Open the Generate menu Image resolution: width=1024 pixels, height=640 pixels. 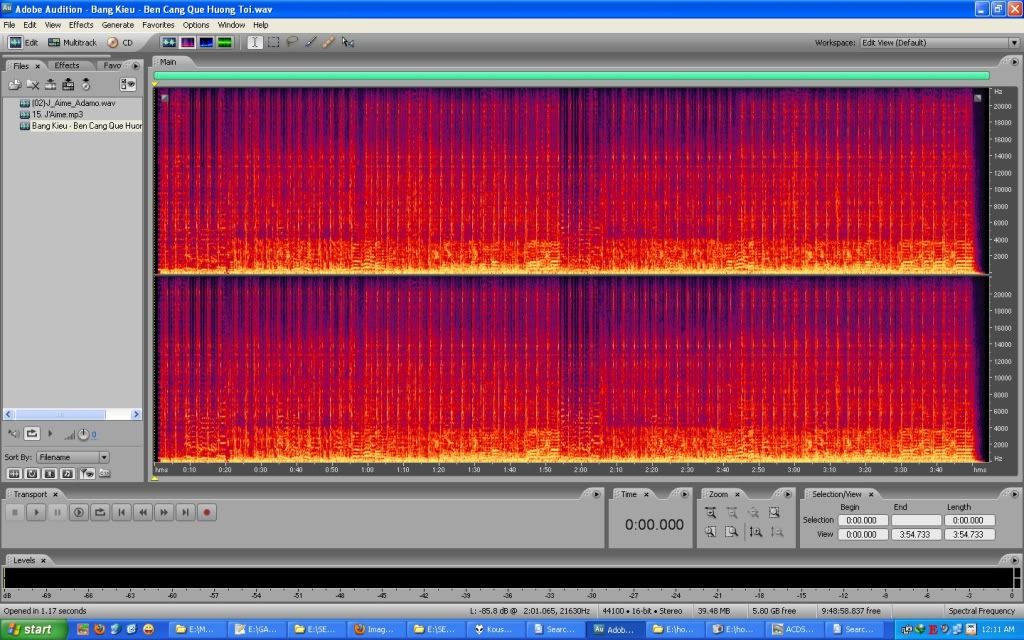(x=118, y=25)
